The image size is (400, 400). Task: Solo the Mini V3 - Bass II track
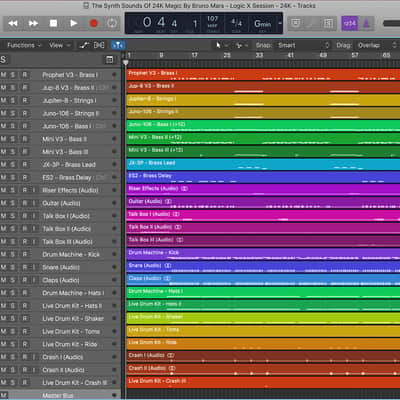(13, 139)
